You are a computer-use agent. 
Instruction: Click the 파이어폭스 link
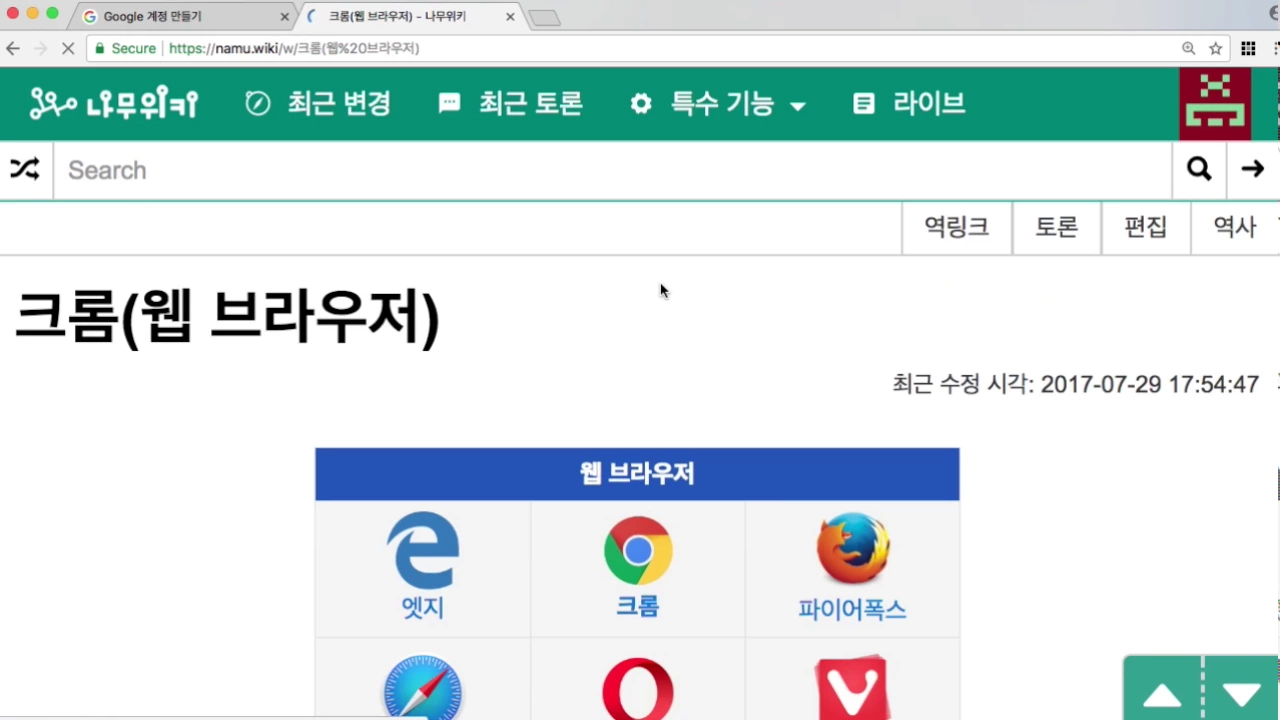pyautogui.click(x=852, y=609)
